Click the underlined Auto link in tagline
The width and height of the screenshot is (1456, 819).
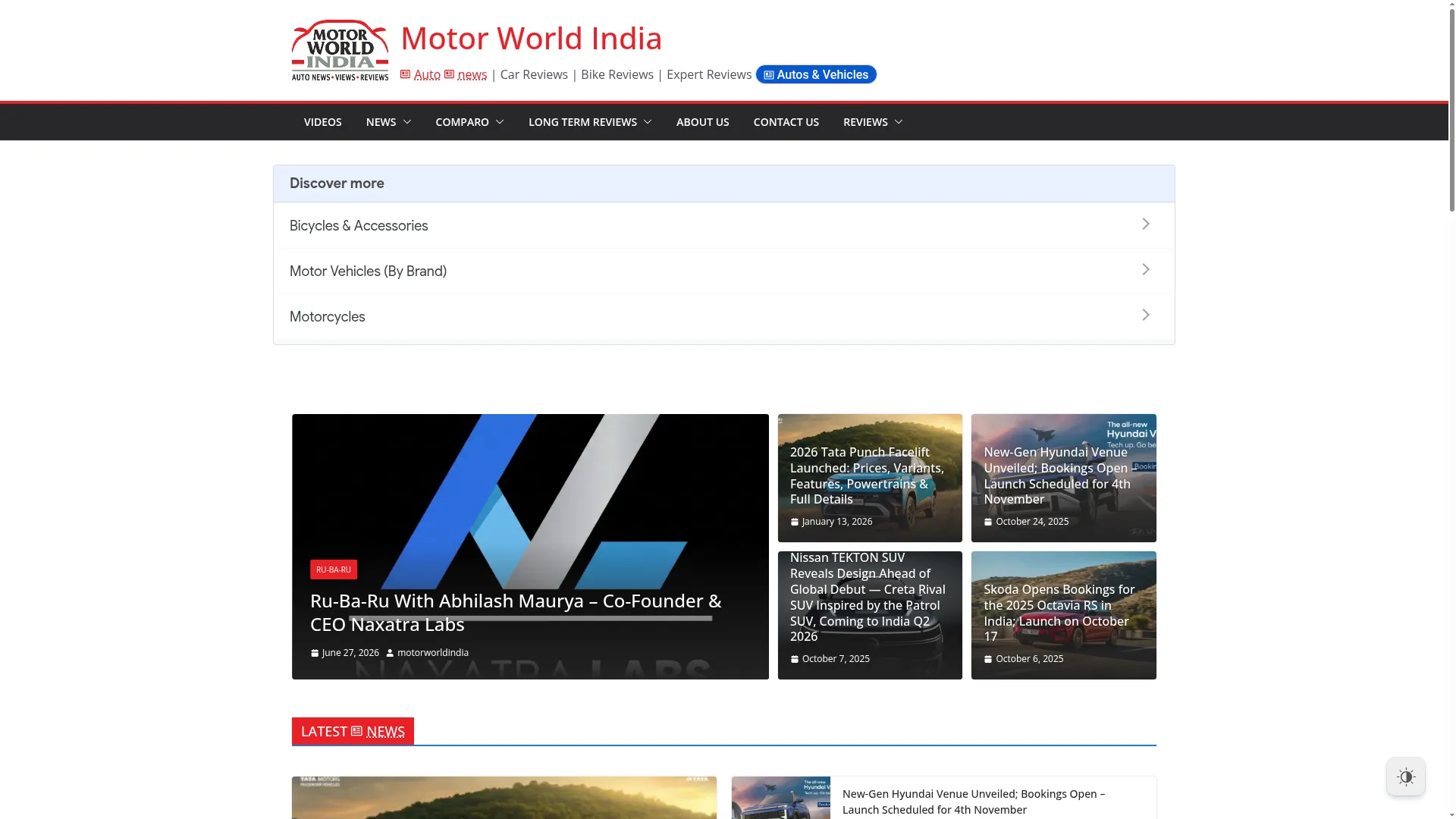coord(427,74)
